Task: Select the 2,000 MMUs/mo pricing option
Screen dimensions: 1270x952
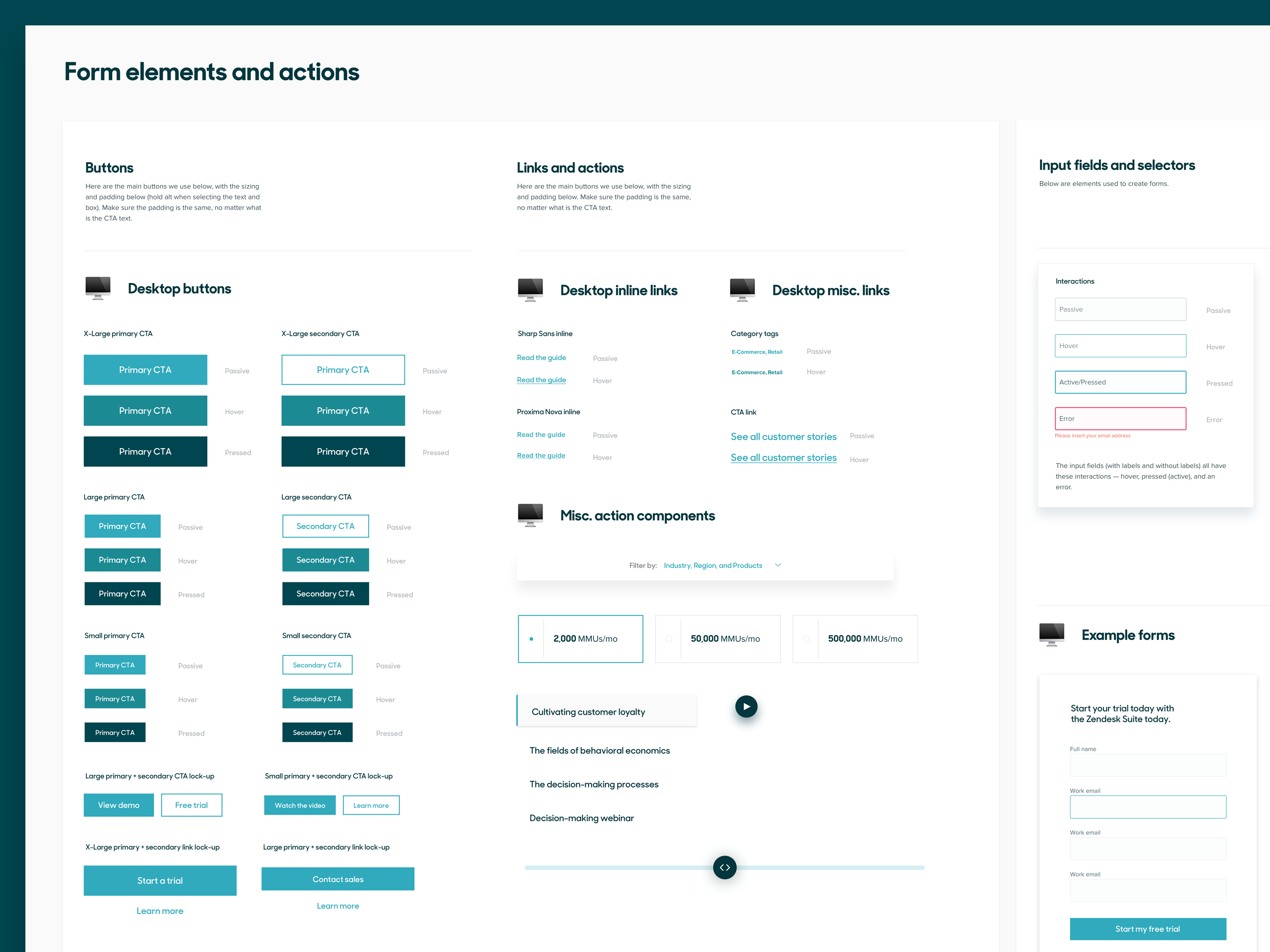Action: coord(580,638)
